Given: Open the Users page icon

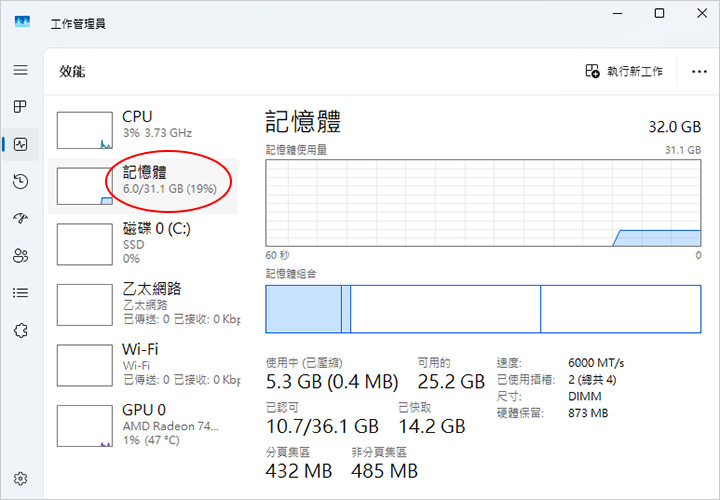Looking at the screenshot, I should 21,256.
